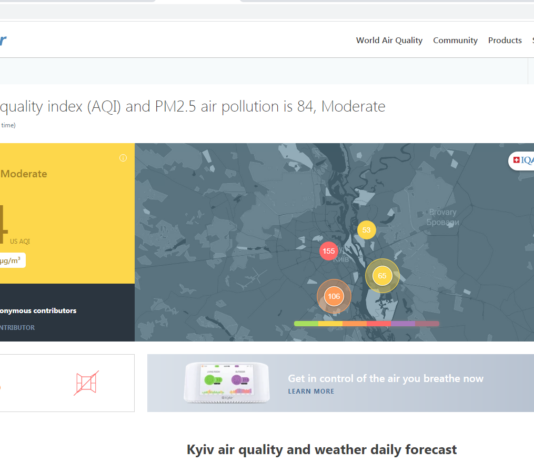
Task: Select the red 155 AQI map marker
Action: pyautogui.click(x=328, y=251)
